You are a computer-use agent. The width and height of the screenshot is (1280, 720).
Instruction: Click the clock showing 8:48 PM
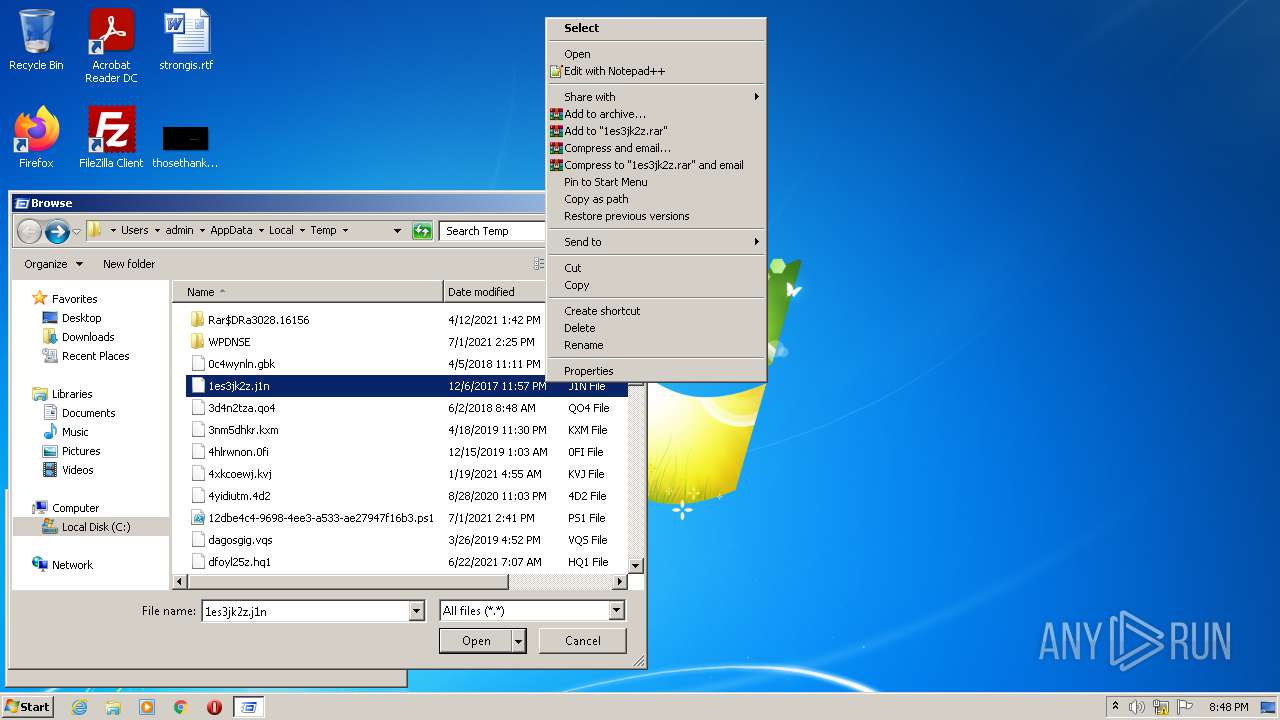[x=1228, y=707]
